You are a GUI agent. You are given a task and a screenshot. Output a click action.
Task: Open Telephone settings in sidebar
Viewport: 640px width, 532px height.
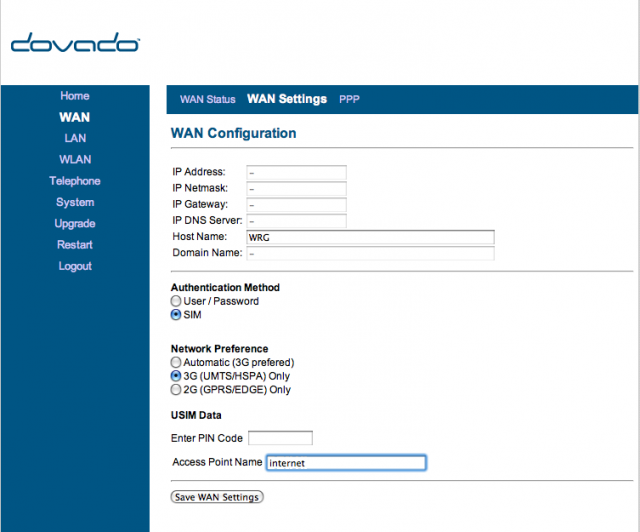tap(75, 181)
